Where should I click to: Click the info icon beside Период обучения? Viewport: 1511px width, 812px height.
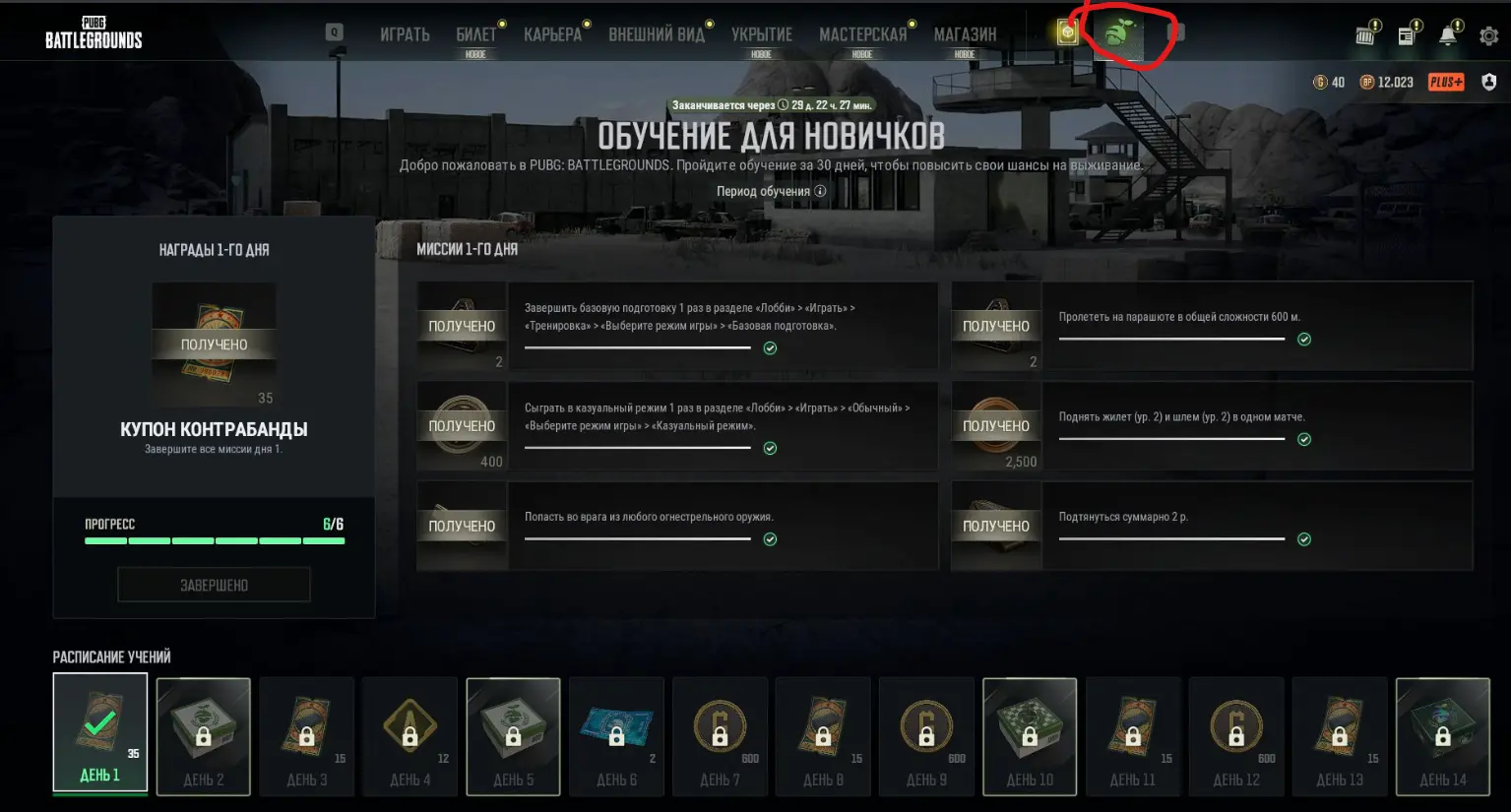[820, 191]
